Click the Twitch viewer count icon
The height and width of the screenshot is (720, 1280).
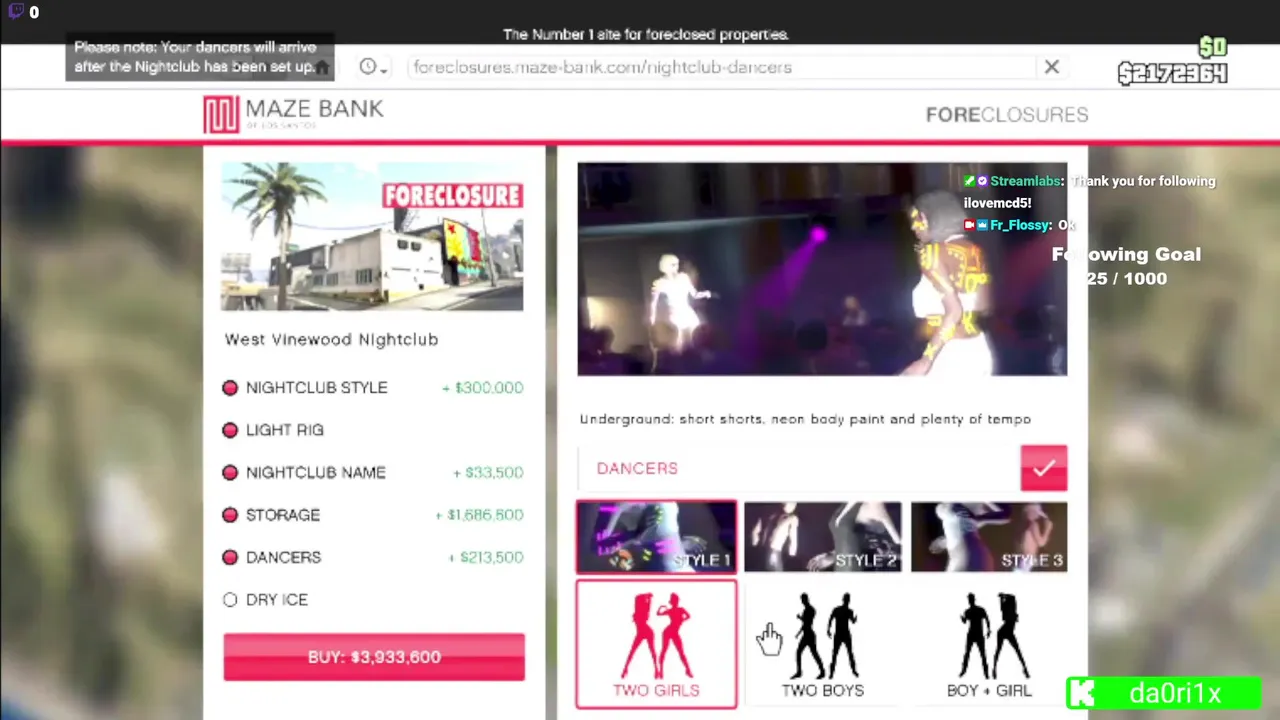coord(16,12)
